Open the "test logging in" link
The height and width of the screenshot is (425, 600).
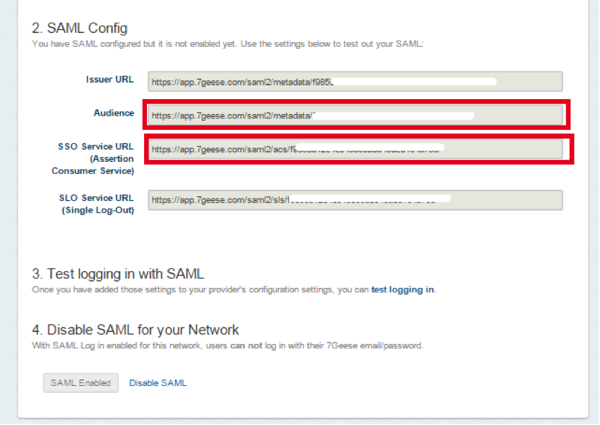click(x=402, y=289)
